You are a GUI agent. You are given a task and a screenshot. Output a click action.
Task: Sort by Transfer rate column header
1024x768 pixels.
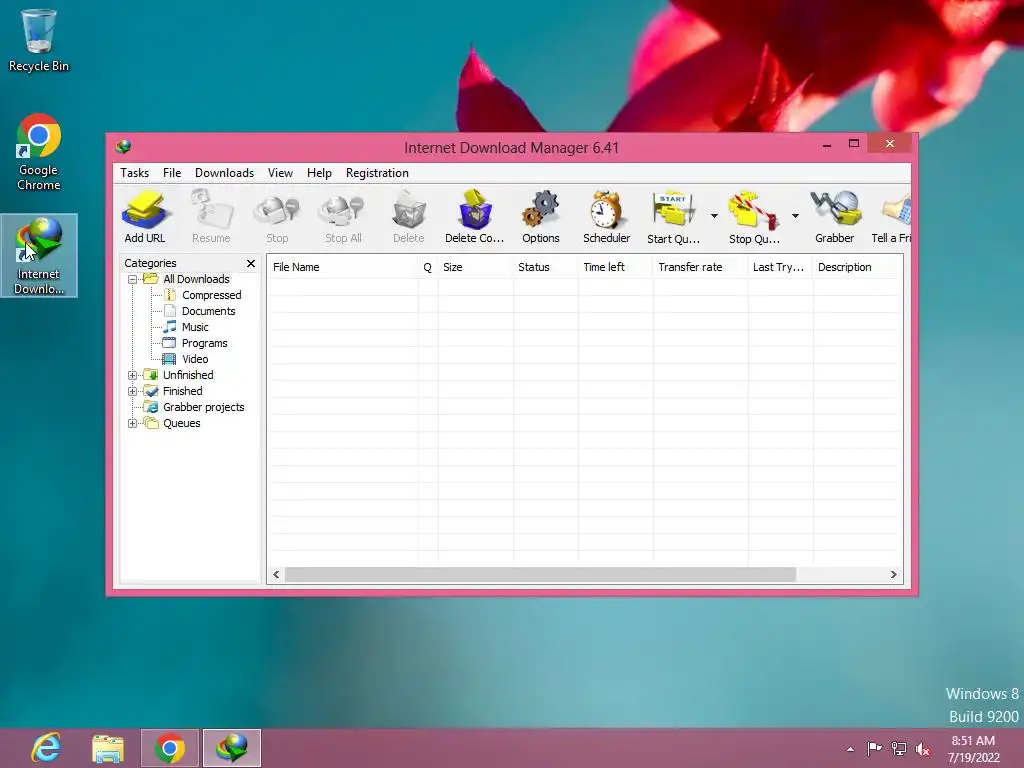(x=700, y=267)
